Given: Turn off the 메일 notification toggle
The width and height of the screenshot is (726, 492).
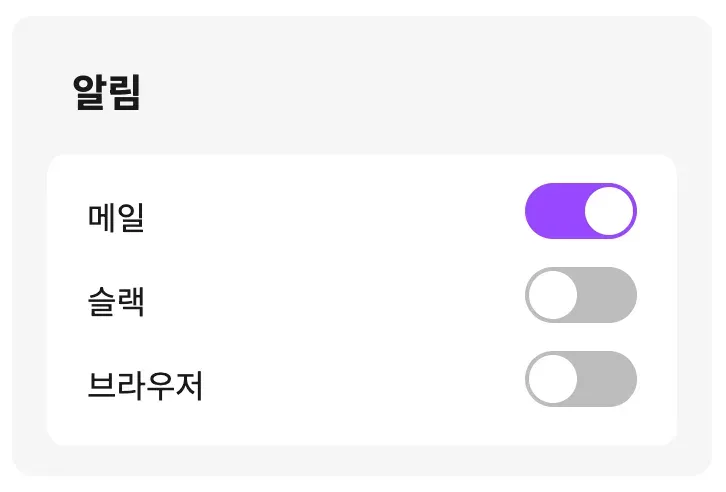Looking at the screenshot, I should pyautogui.click(x=580, y=211).
